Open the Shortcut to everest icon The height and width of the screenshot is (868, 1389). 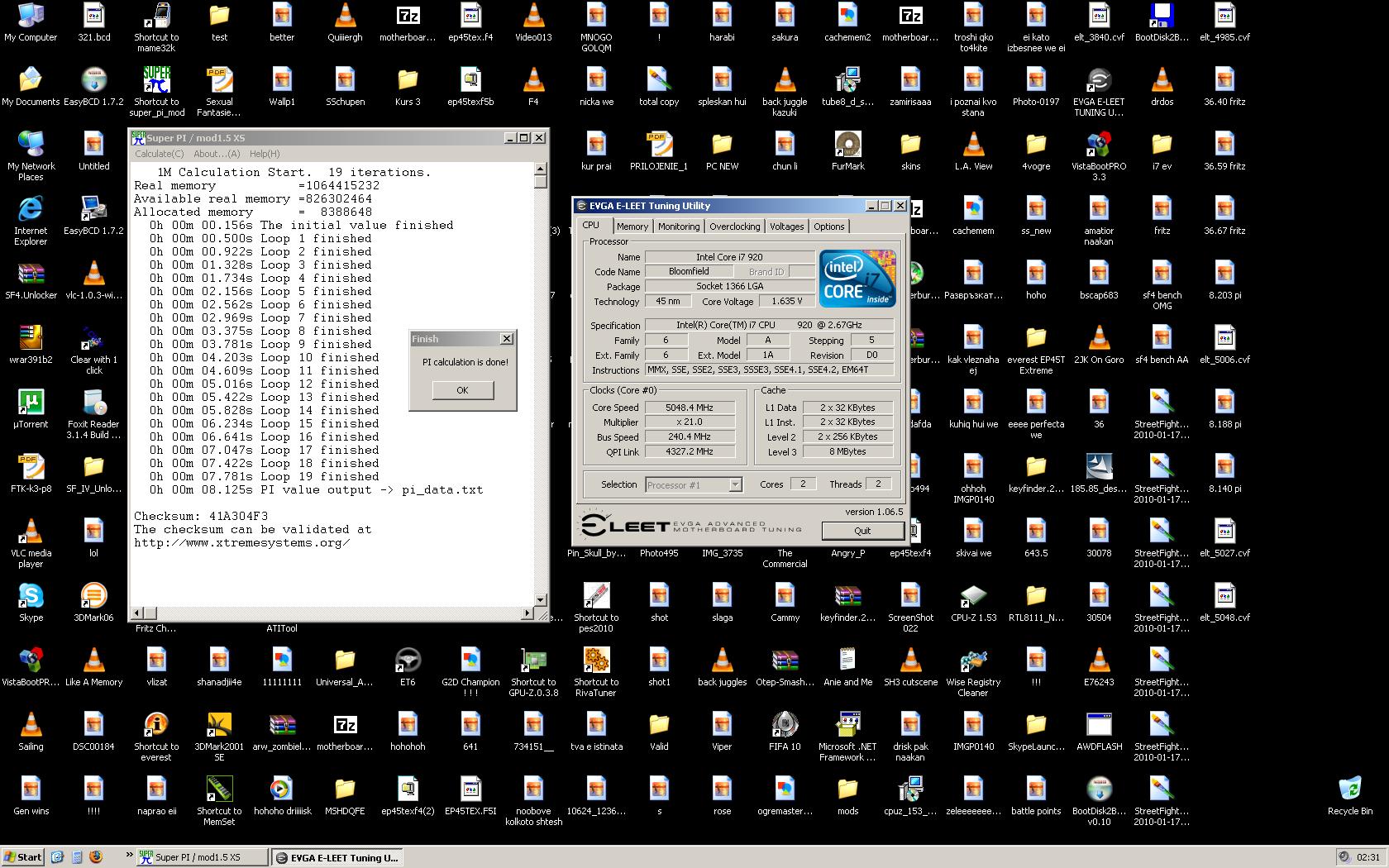pyautogui.click(x=156, y=736)
